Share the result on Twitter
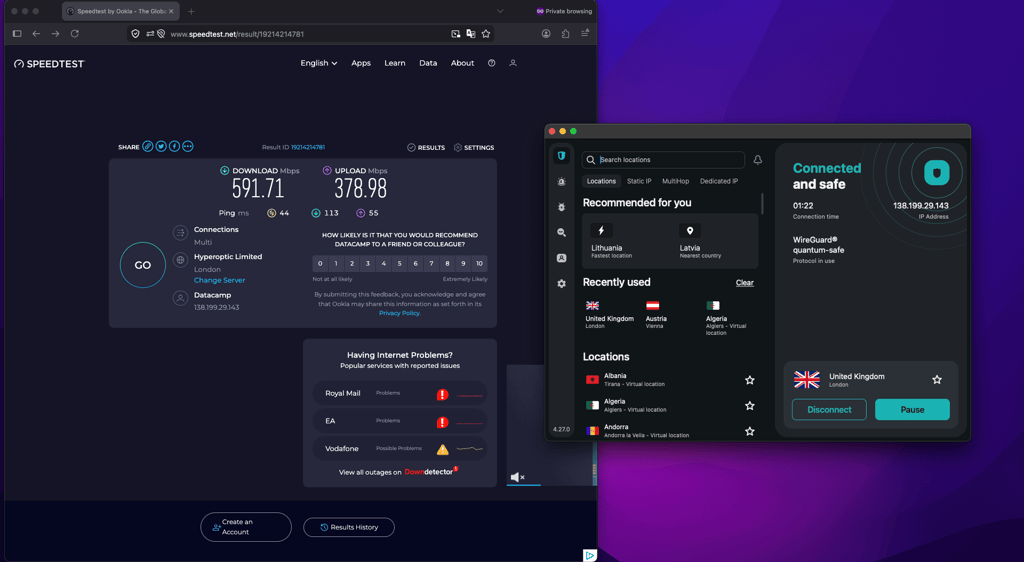This screenshot has width=1024, height=562. coord(161,147)
